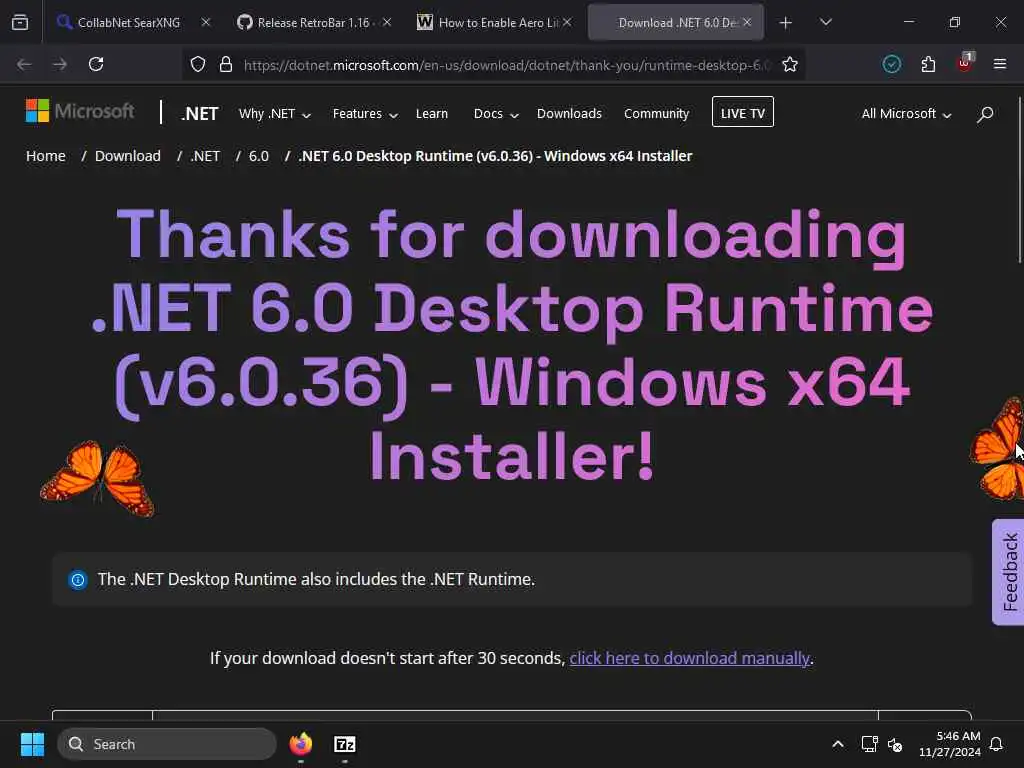Open the network status tray icon

tap(869, 744)
